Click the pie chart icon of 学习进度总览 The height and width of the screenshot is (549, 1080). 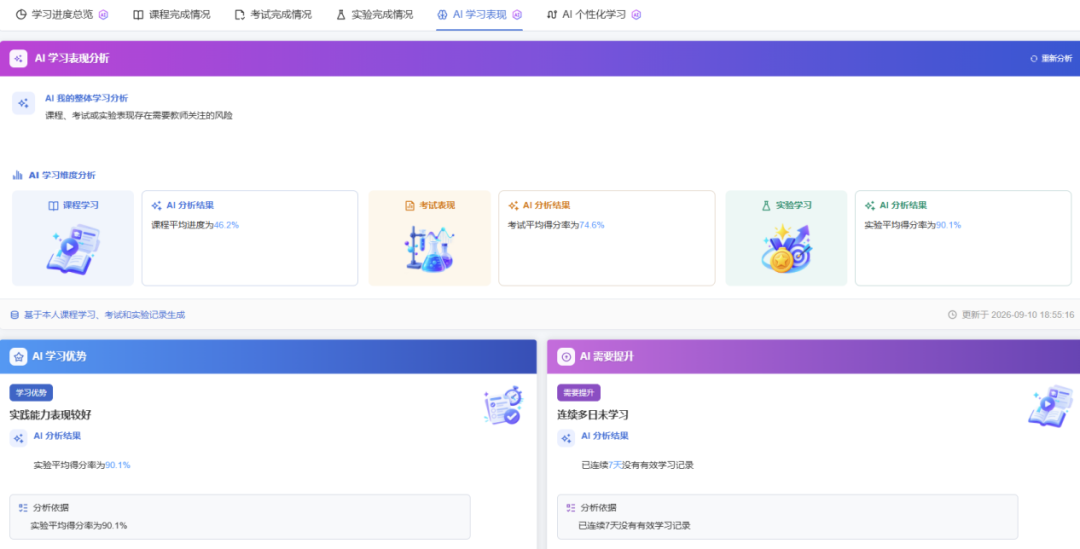[21, 14]
